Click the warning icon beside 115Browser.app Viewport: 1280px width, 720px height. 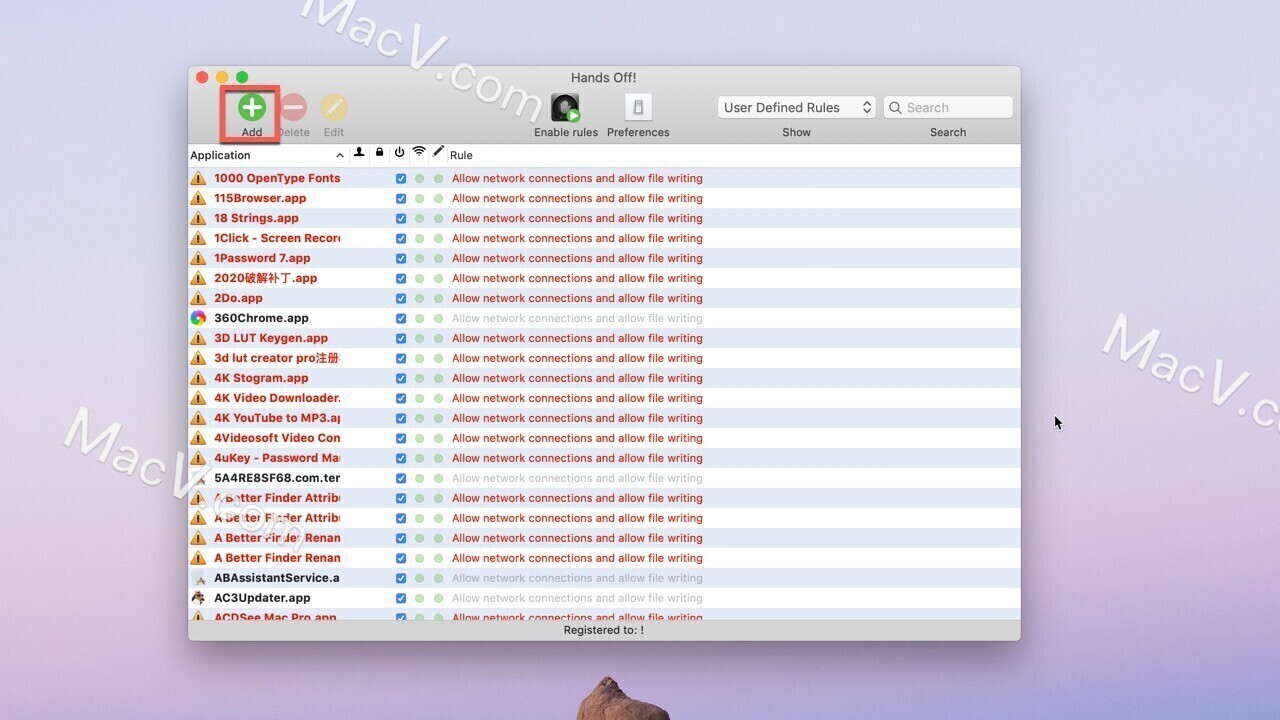tap(198, 198)
